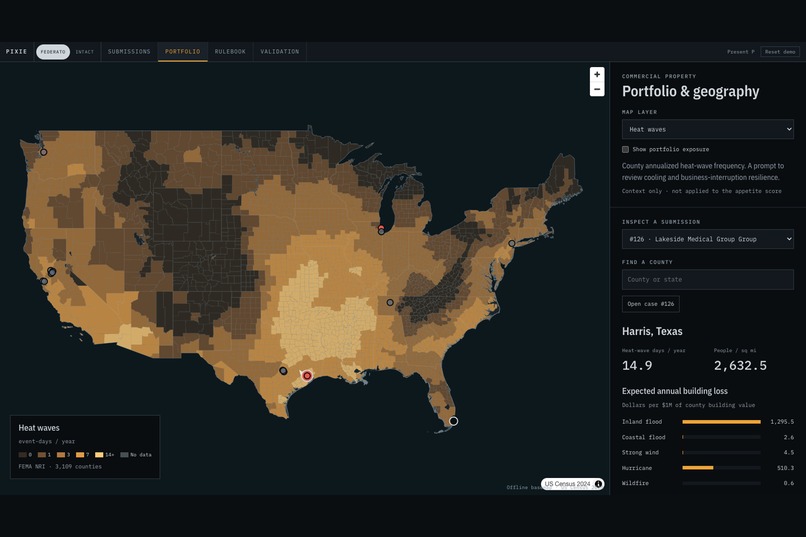Image resolution: width=806 pixels, height=537 pixels.
Task: Click the Heat waves legend title
Action: tap(39, 428)
